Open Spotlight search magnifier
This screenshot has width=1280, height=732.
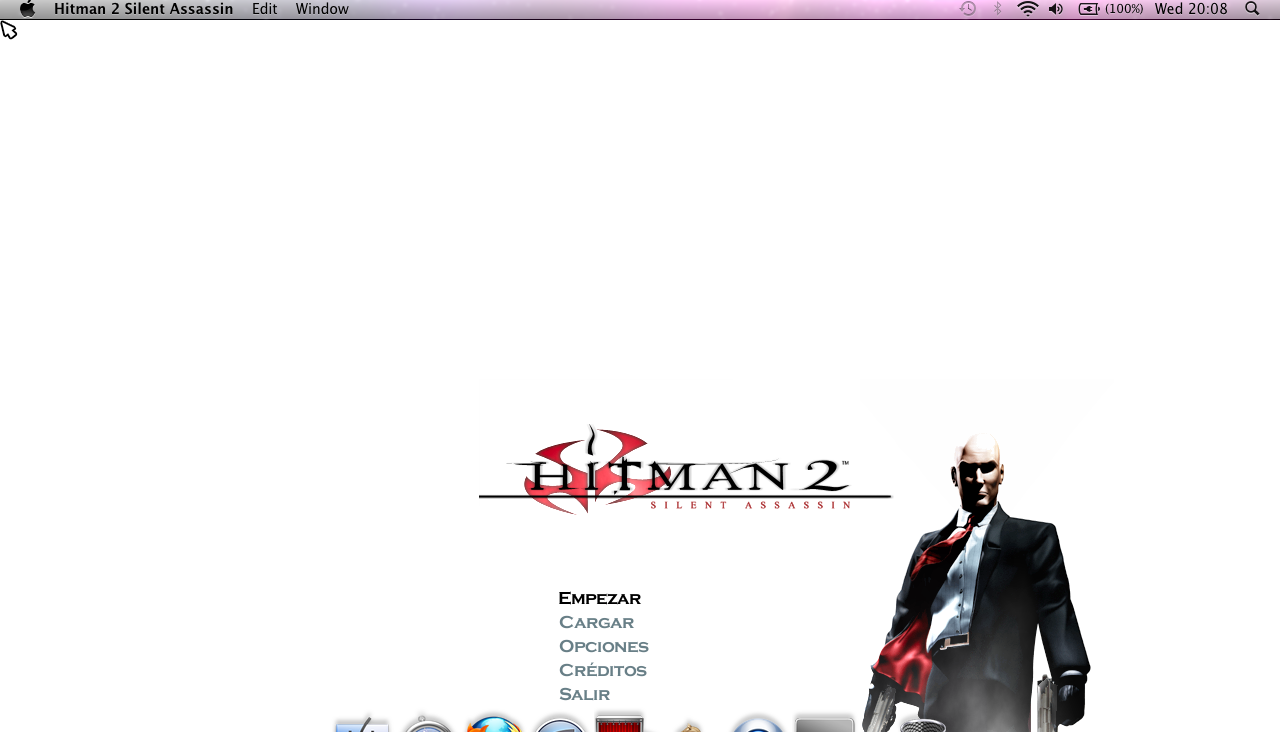click(x=1252, y=9)
